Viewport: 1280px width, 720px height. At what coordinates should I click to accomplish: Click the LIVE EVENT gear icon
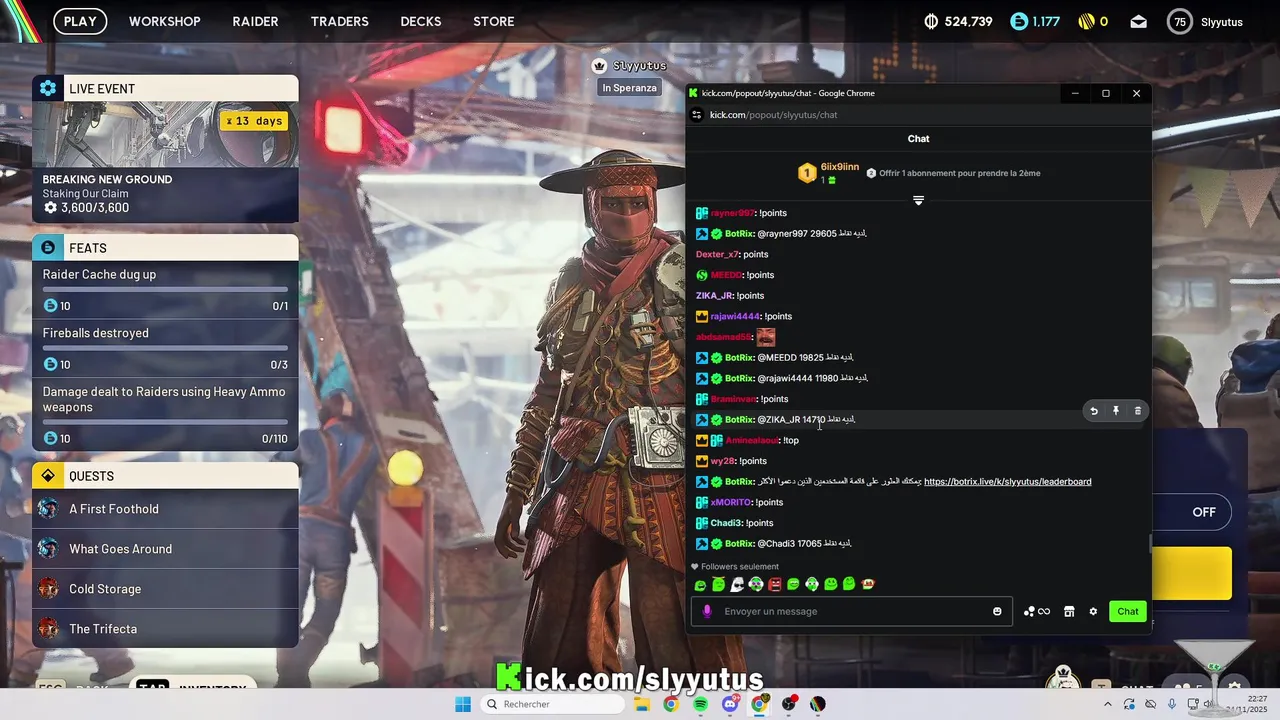[x=48, y=88]
